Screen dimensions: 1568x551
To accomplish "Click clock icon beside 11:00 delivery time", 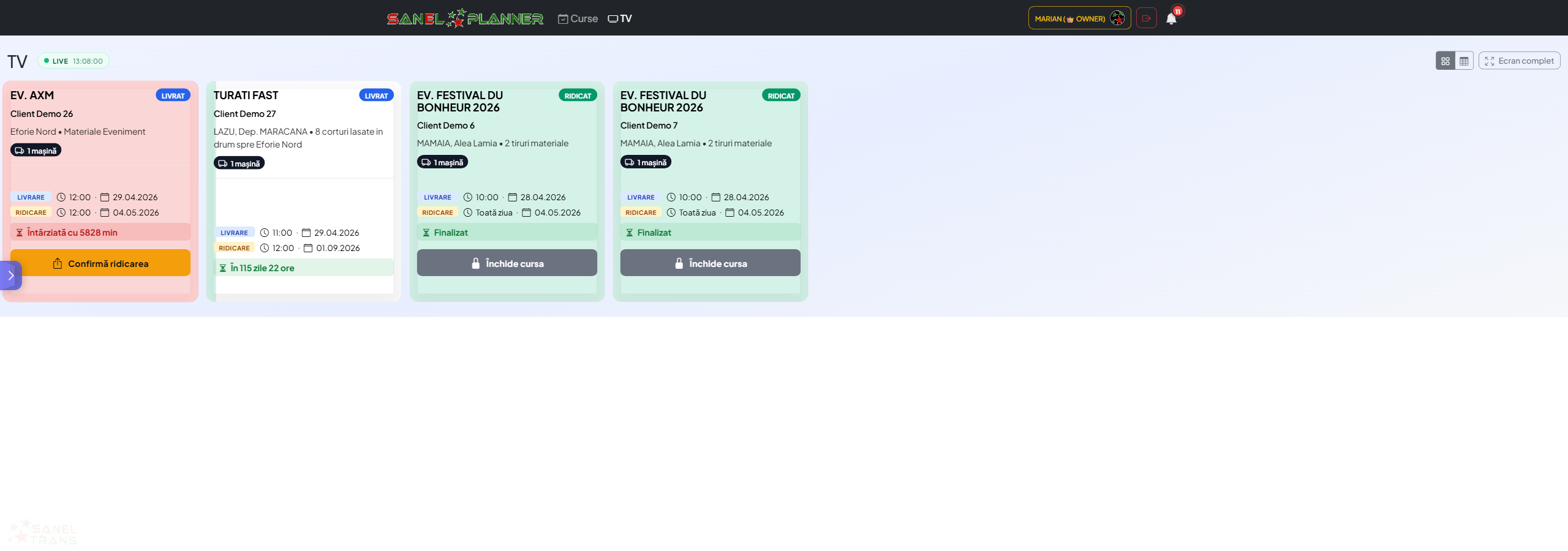I will coord(265,233).
